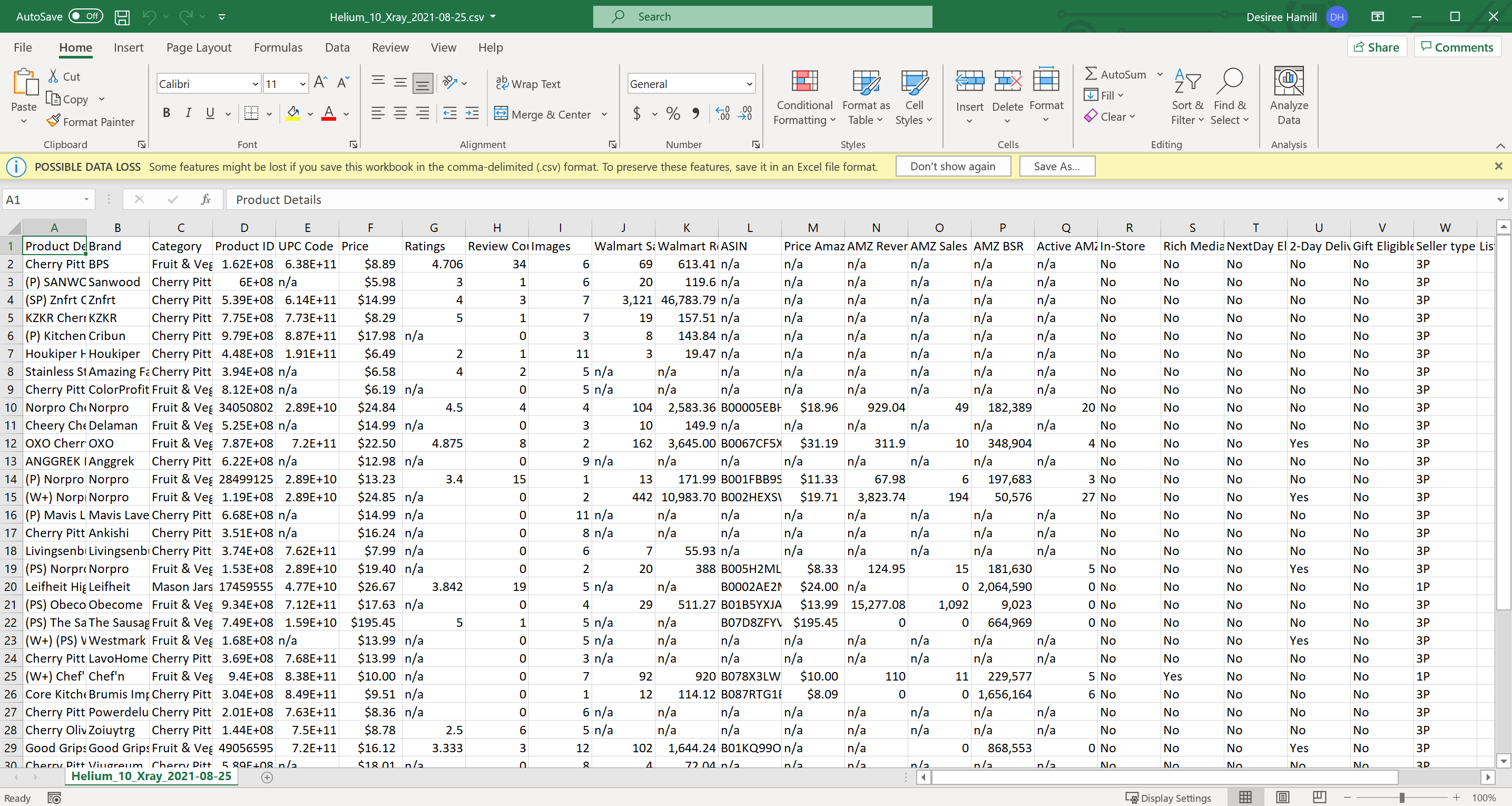
Task: Dismiss the data loss warning bar
Action: tap(1498, 166)
